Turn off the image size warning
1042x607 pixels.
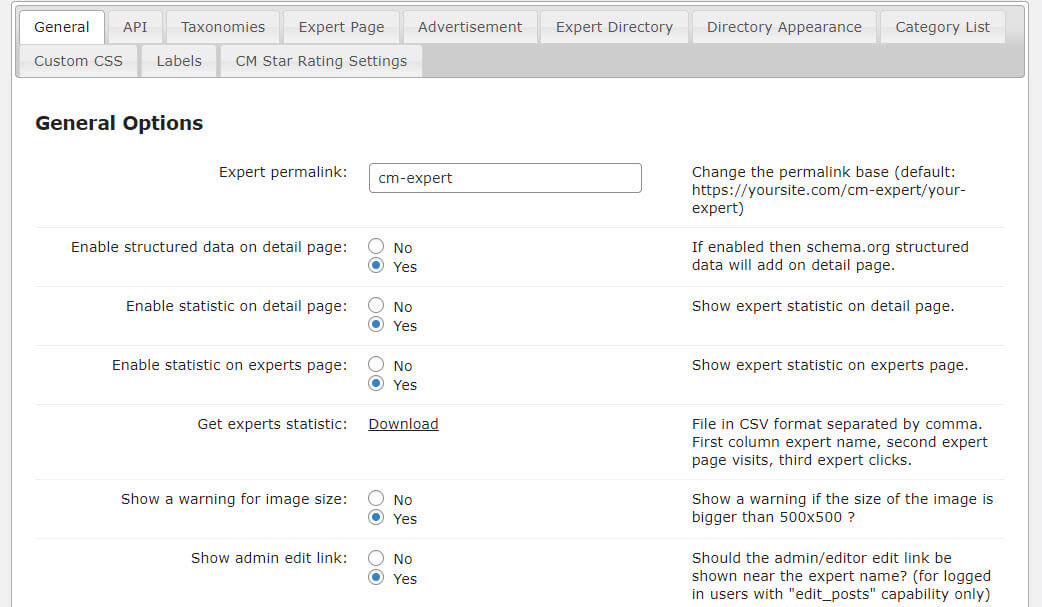[376, 498]
